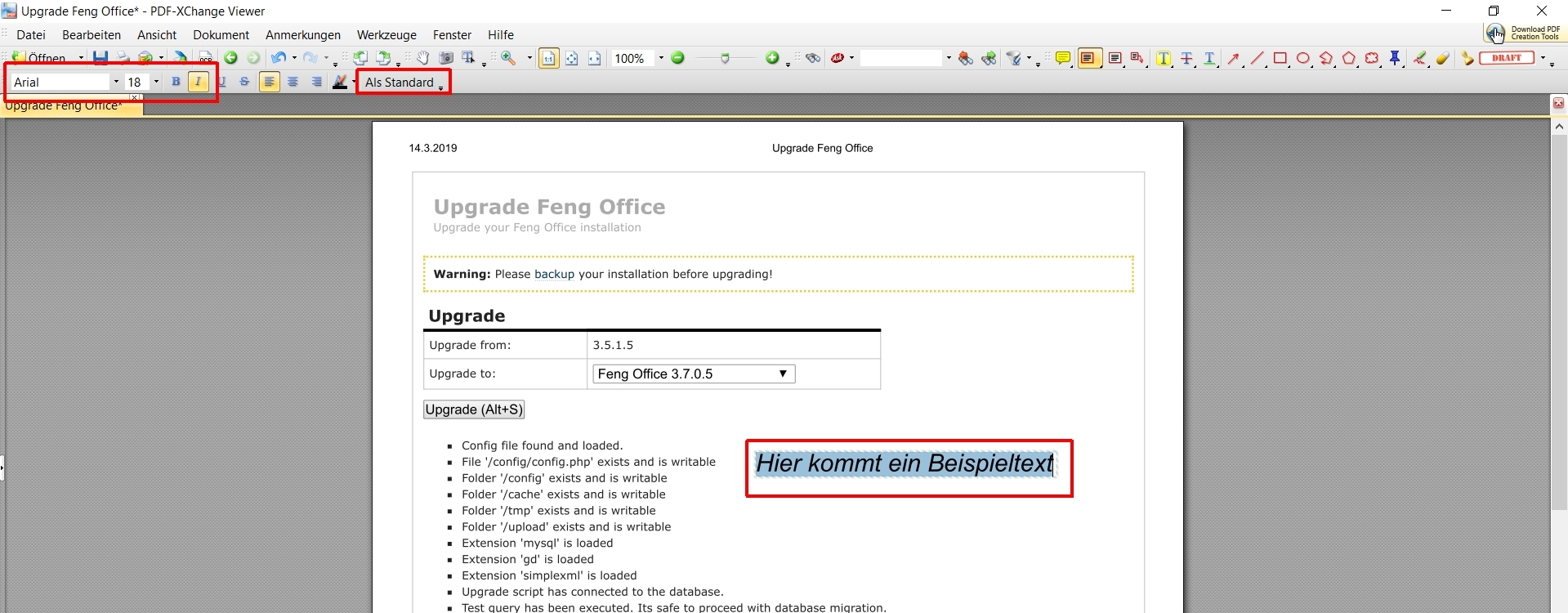Select the Cloud annotation tool

pyautogui.click(x=1372, y=58)
